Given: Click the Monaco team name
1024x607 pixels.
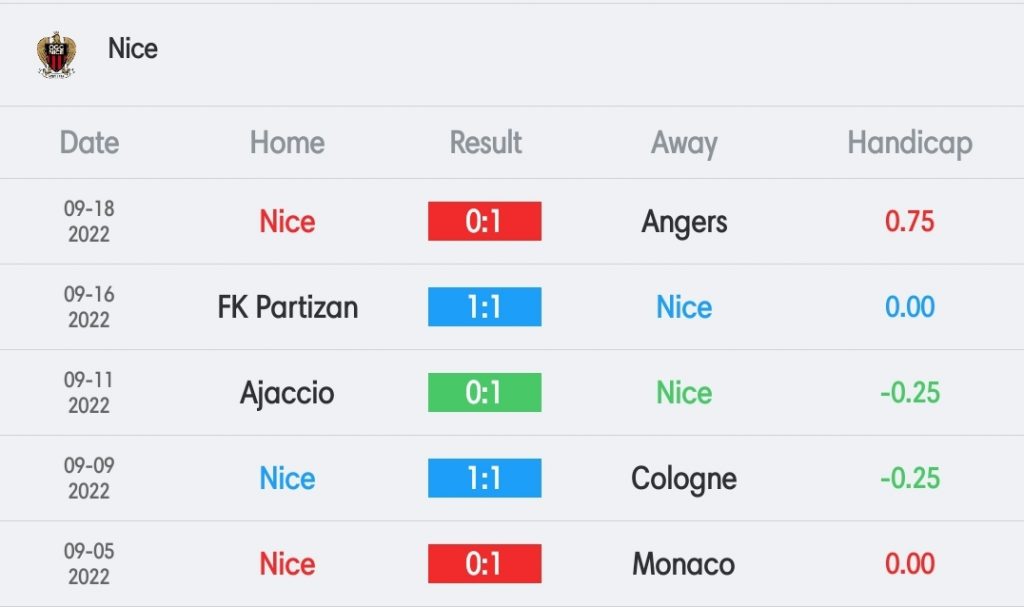Looking at the screenshot, I should (684, 564).
